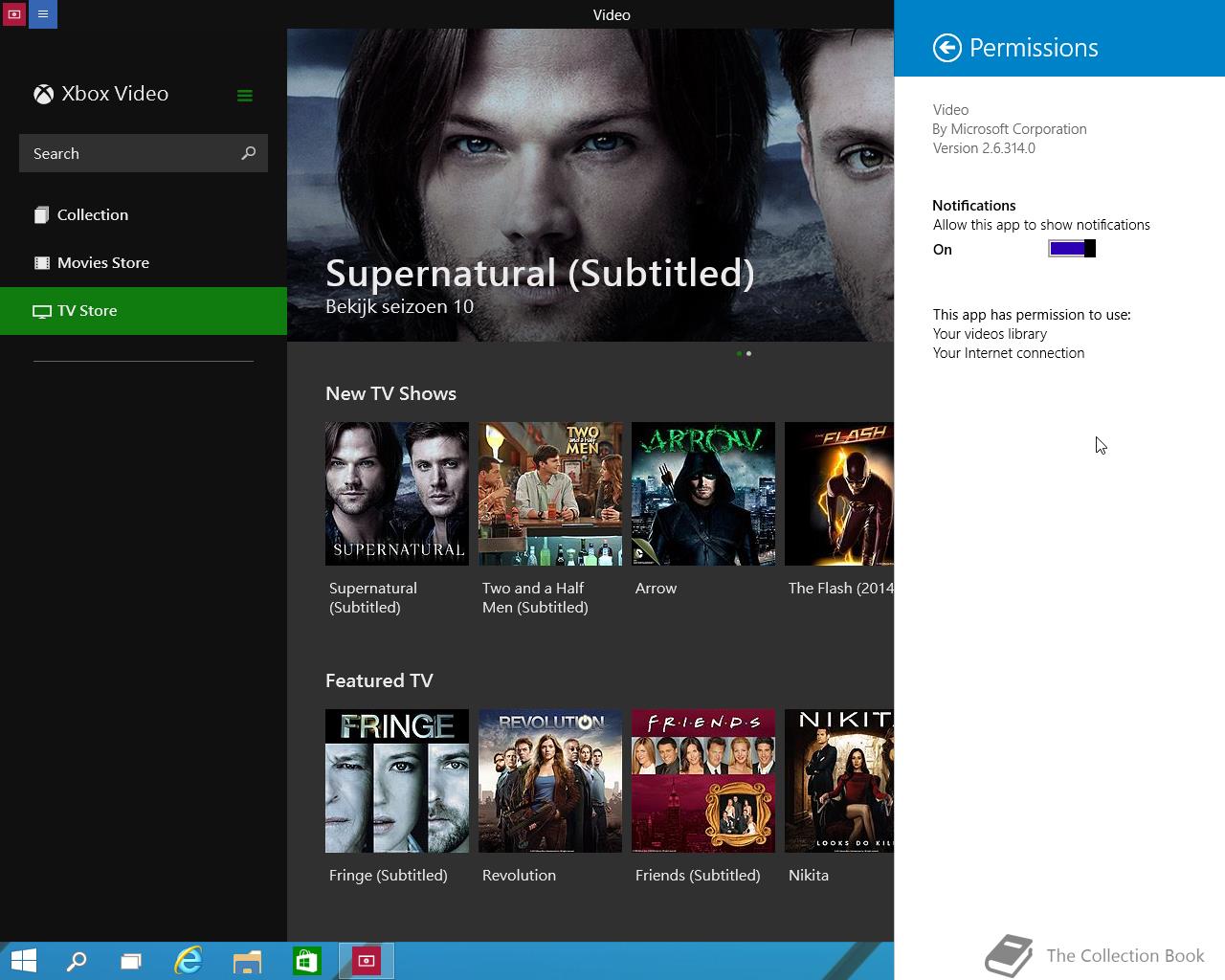Open taskbar Search magnifier
Image resolution: width=1225 pixels, height=980 pixels.
[77, 961]
